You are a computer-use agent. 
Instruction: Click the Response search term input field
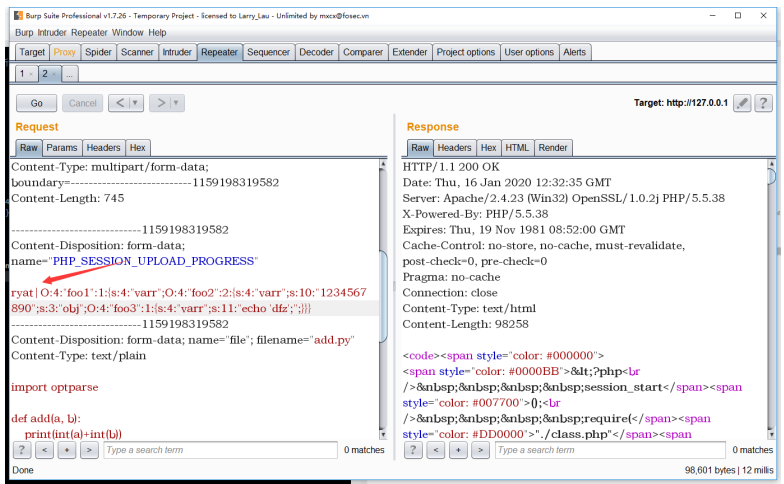pos(610,450)
